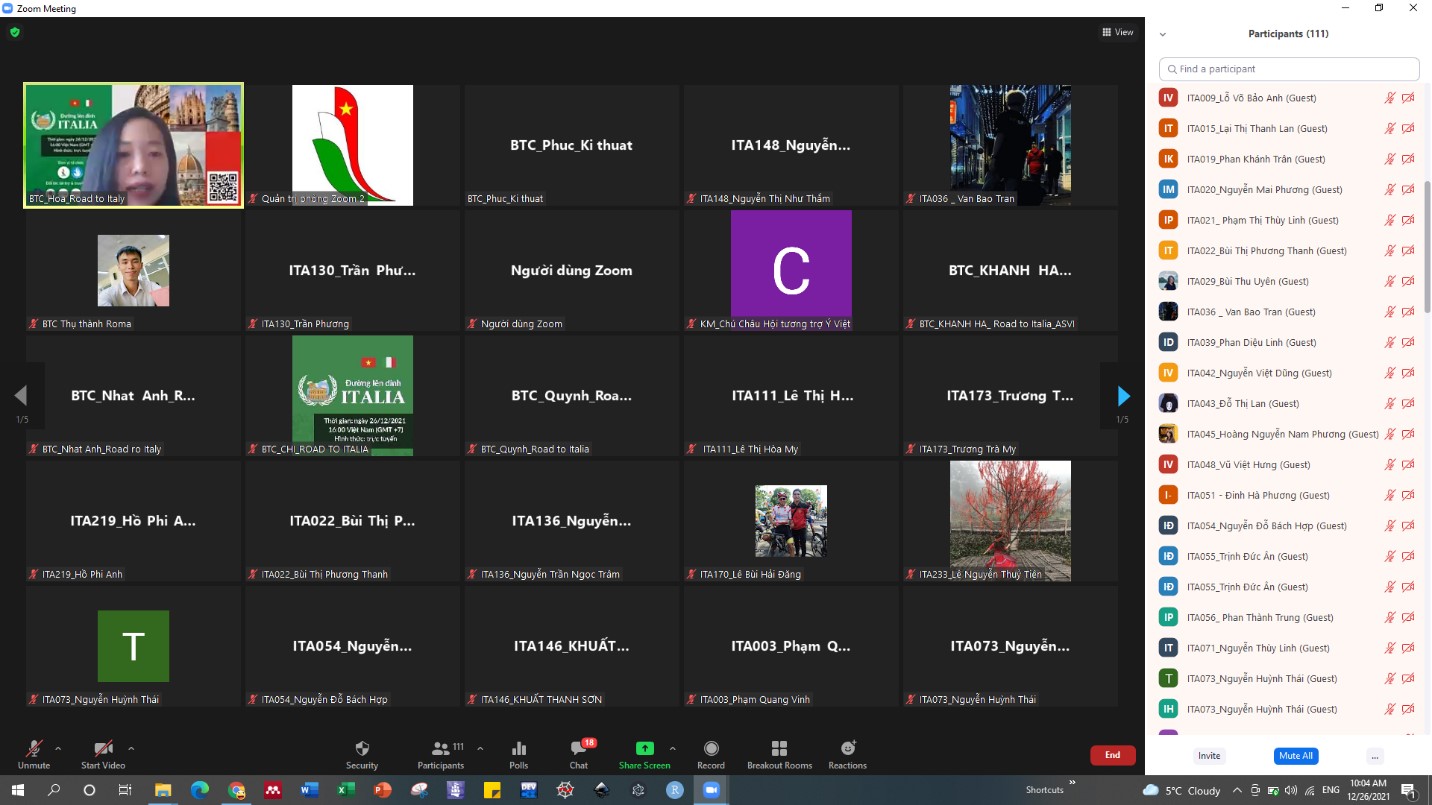Open the more options ellipsis in Participants
This screenshot has width=1432, height=805.
(x=1375, y=756)
